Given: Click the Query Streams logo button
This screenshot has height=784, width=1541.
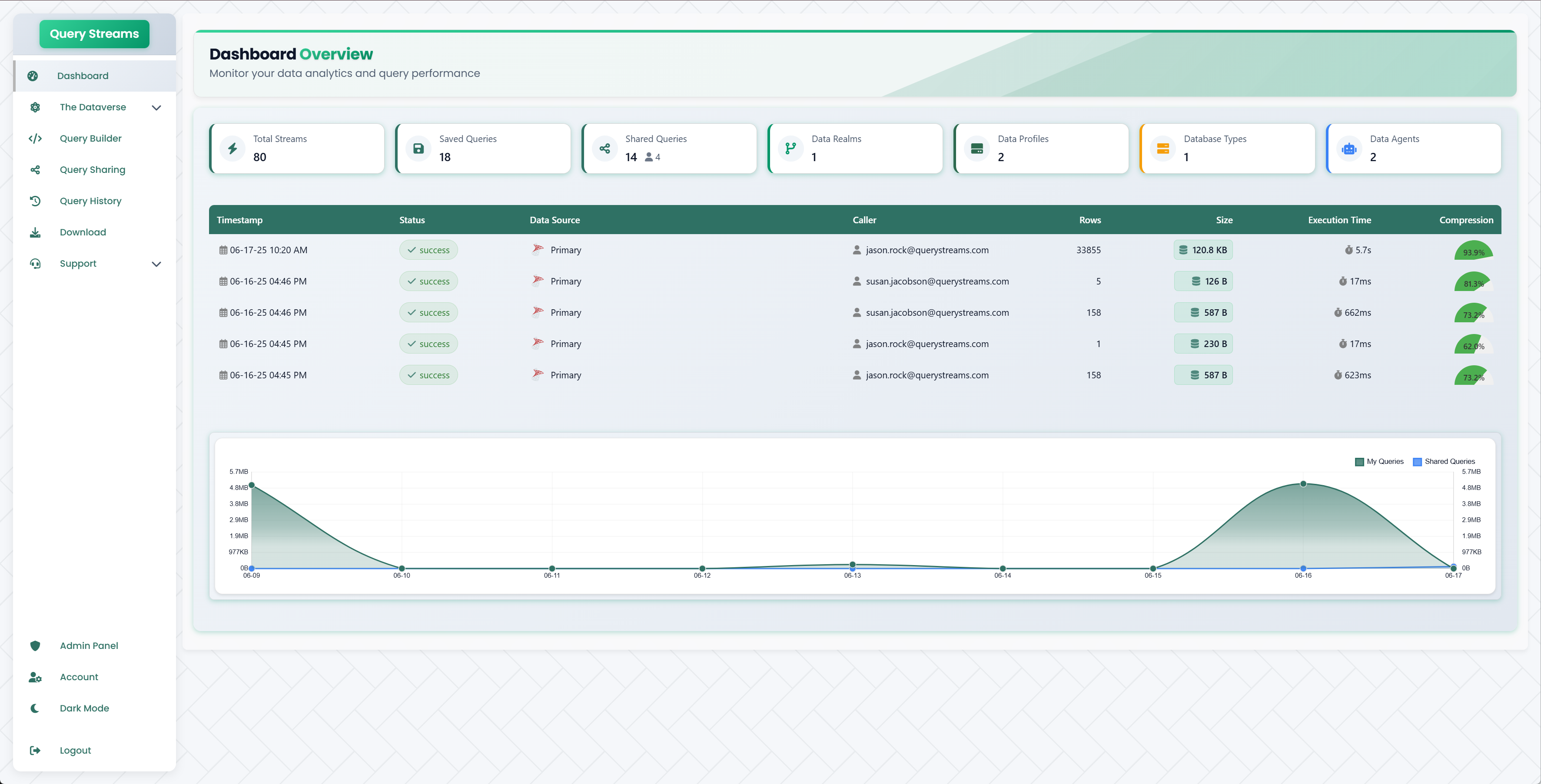Looking at the screenshot, I should [94, 34].
